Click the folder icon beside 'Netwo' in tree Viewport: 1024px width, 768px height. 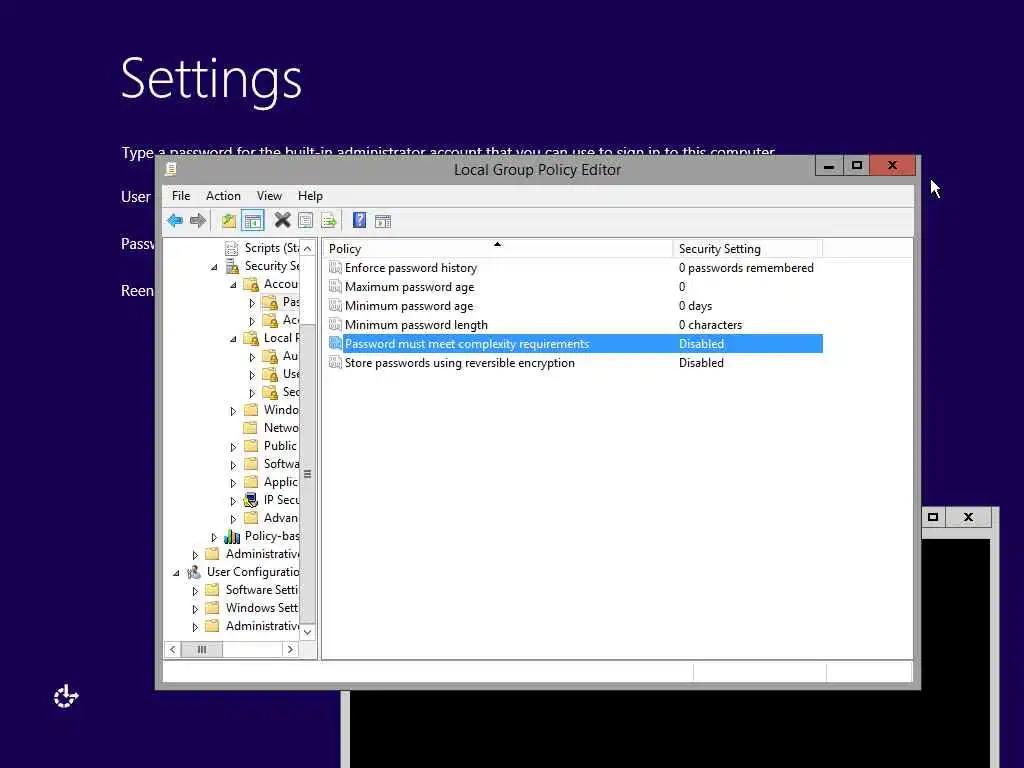251,428
